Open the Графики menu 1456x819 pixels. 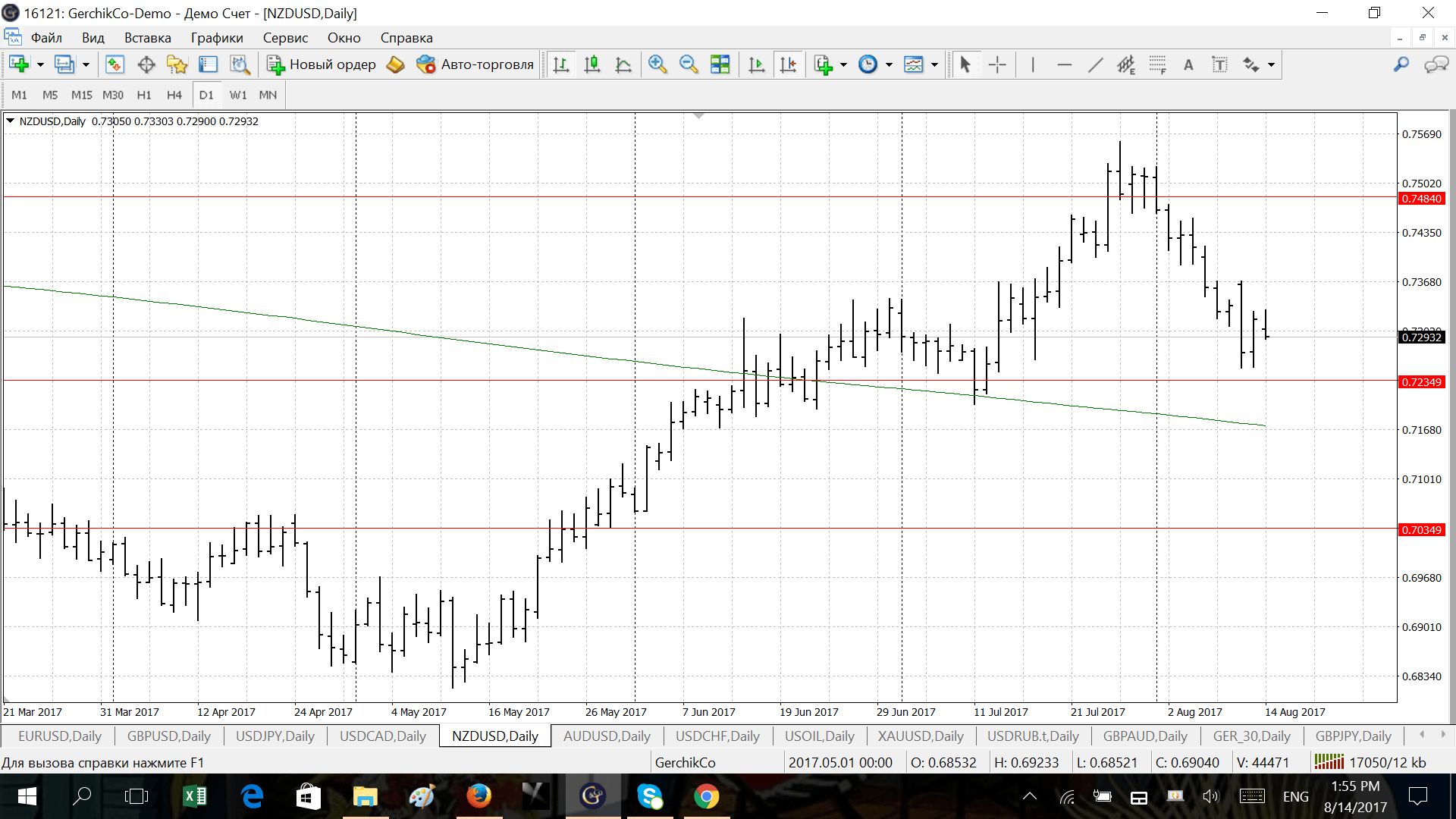pyautogui.click(x=216, y=38)
